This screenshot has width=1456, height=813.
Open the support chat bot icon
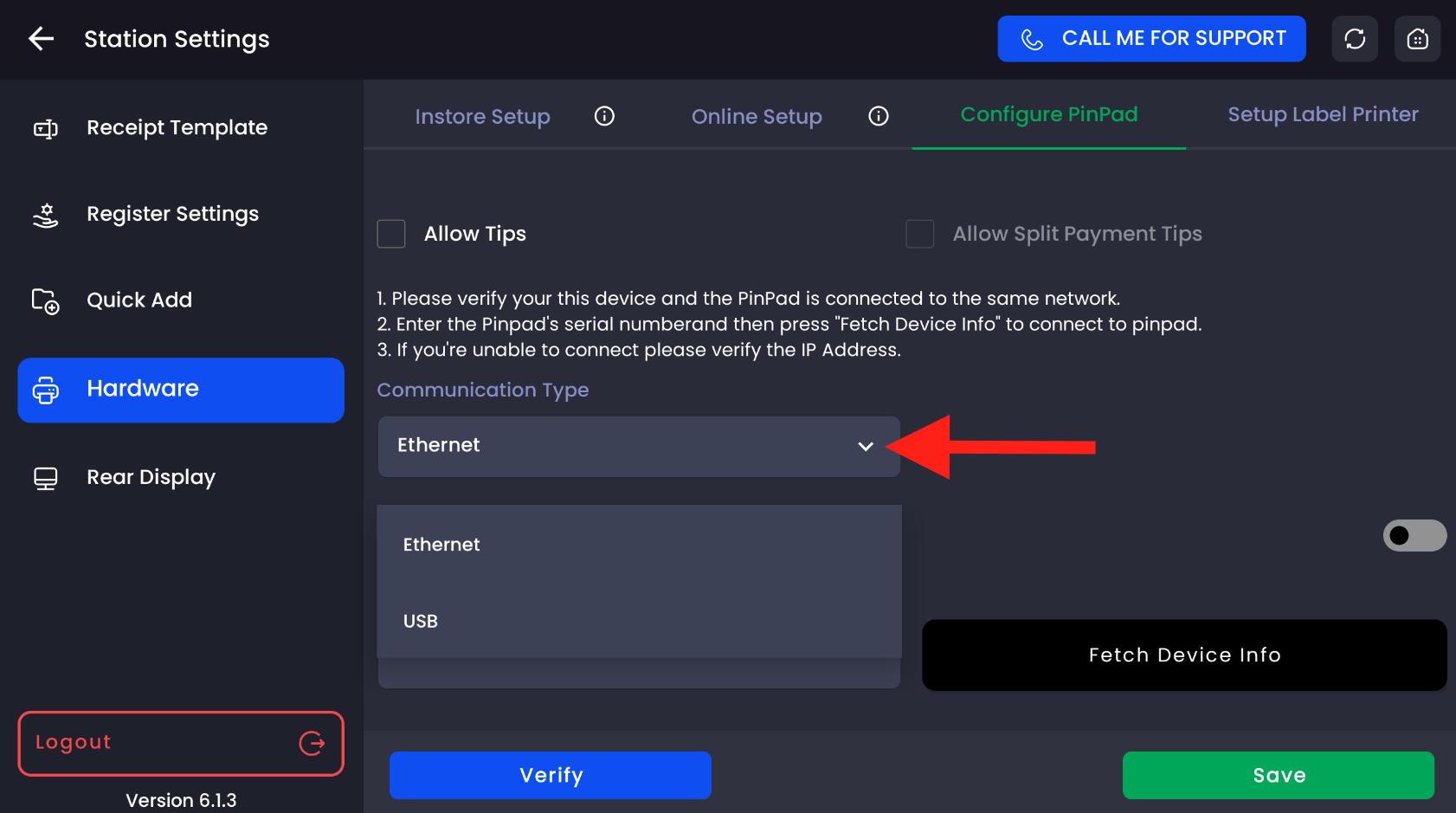pyautogui.click(x=1417, y=39)
